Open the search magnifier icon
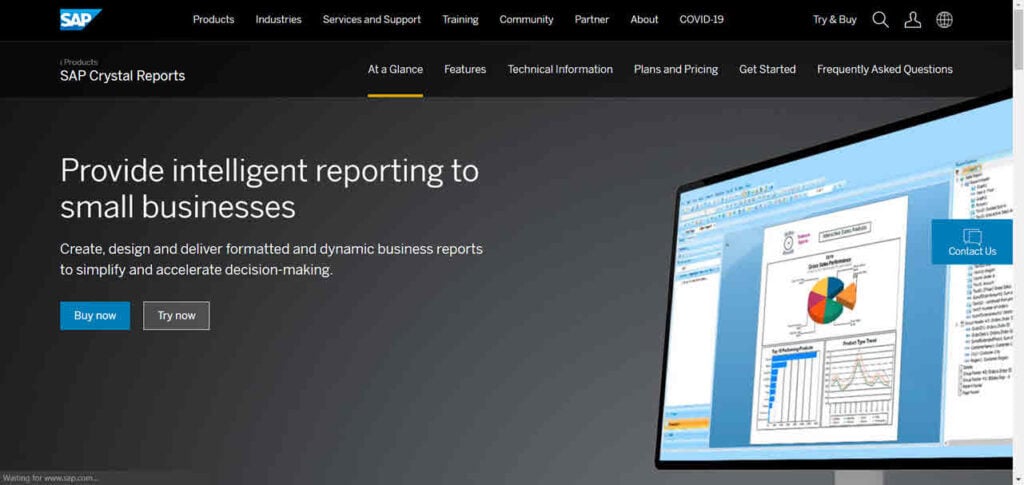Screen dimensions: 1024x485 [880, 20]
